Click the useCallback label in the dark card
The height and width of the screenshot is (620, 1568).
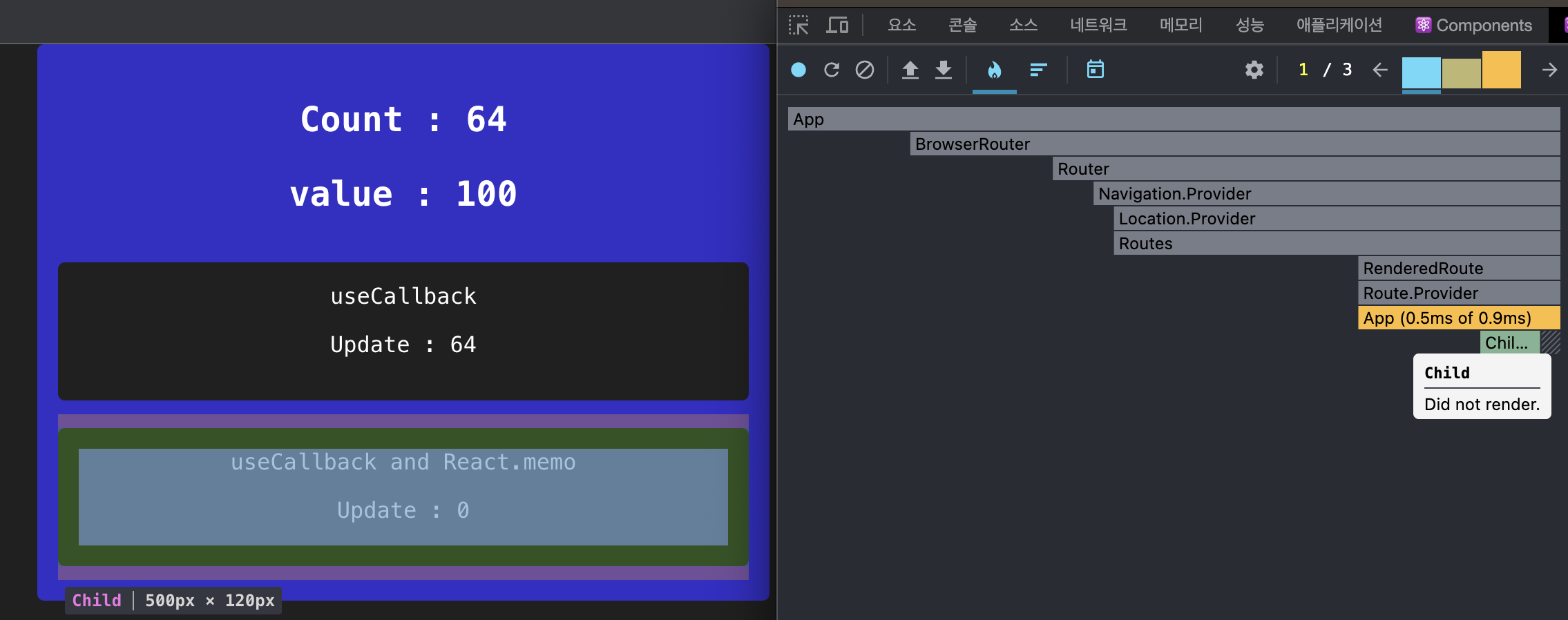pyautogui.click(x=403, y=296)
